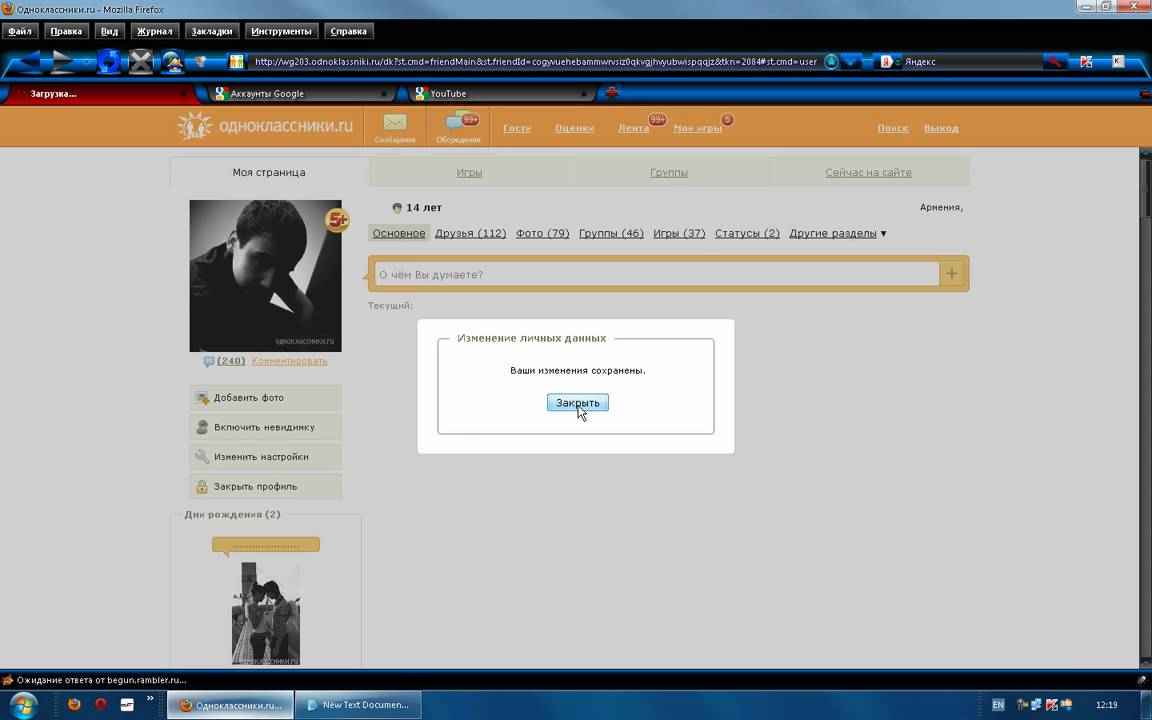Open the Фото (79) section
1152x720 pixels.
point(542,234)
